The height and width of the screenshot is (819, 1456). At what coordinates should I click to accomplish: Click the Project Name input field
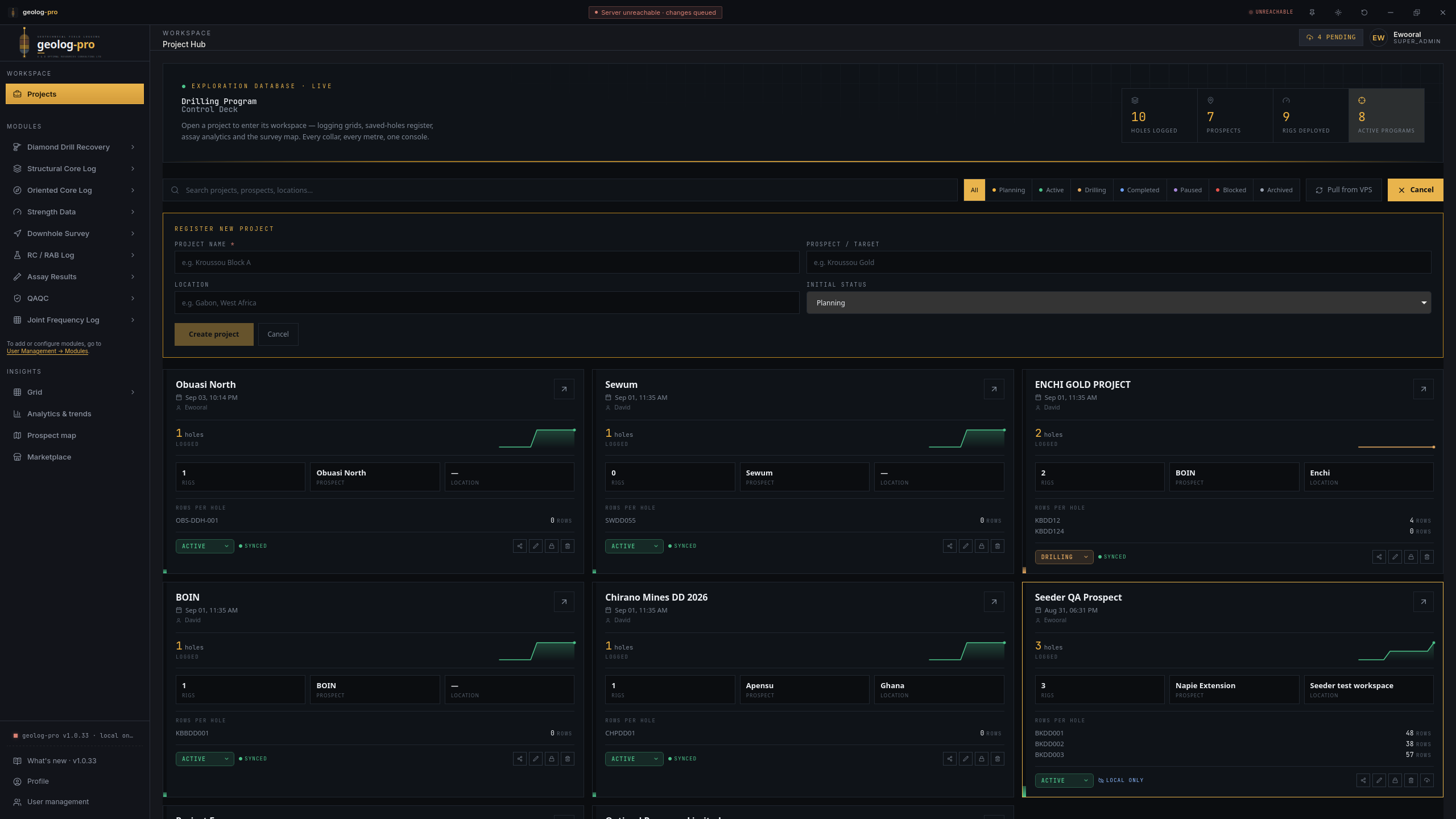(487, 262)
